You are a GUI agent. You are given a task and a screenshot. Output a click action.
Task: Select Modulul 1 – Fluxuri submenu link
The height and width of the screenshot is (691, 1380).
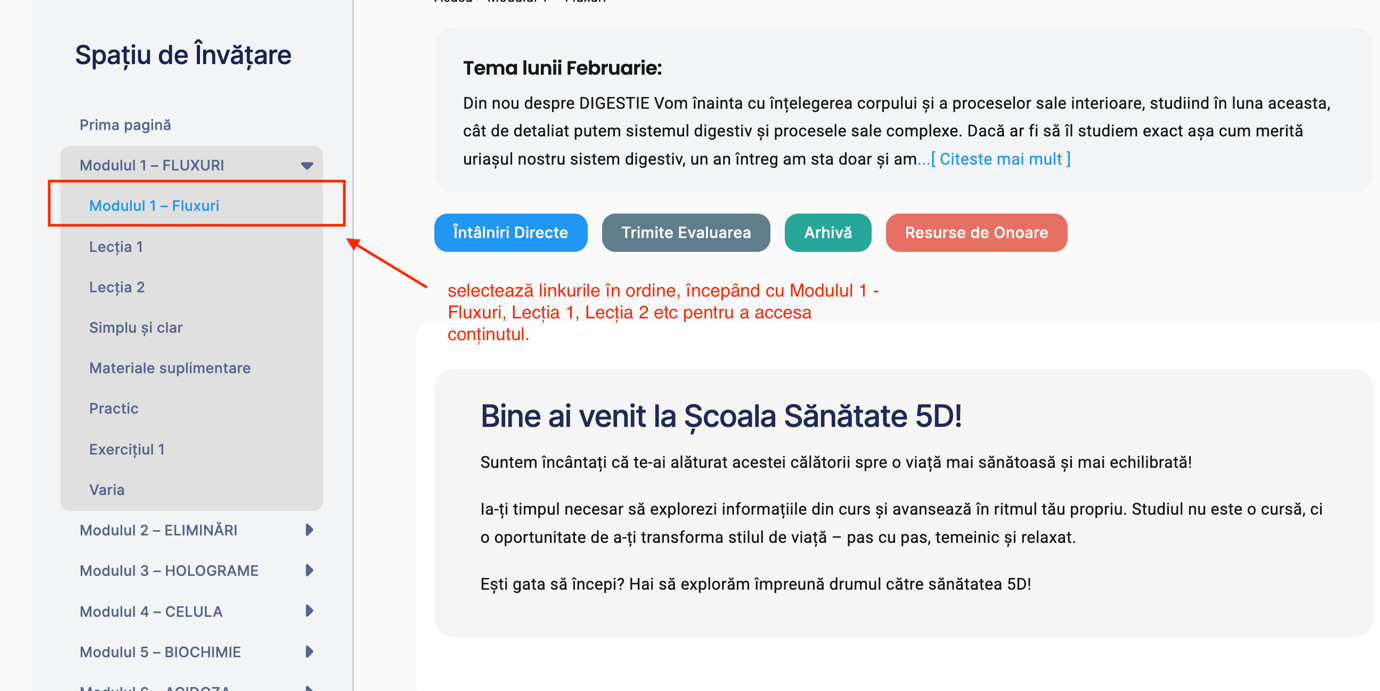(x=154, y=206)
